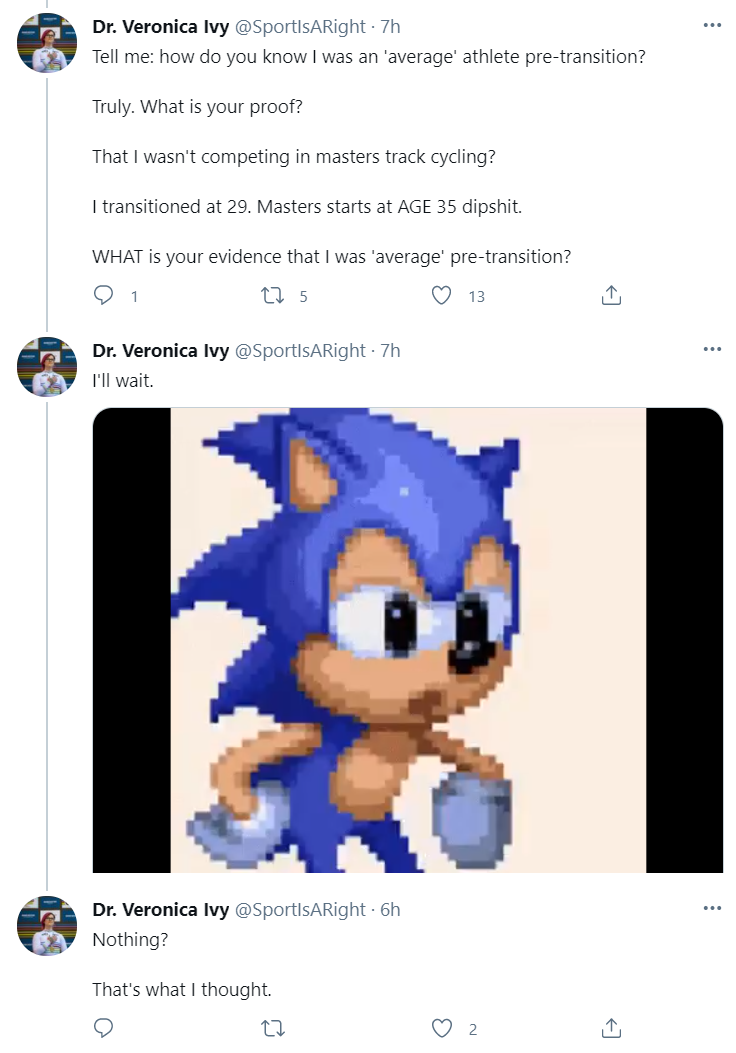Image resolution: width=736 pixels, height=1053 pixels.
Task: Open the 6h timestamp on last tweet
Action: pyautogui.click(x=390, y=909)
